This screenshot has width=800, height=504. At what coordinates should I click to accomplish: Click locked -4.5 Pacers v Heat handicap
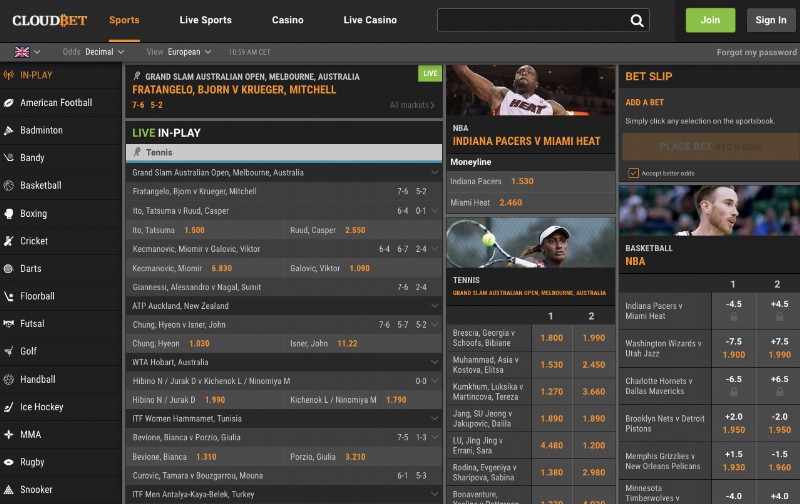point(733,310)
